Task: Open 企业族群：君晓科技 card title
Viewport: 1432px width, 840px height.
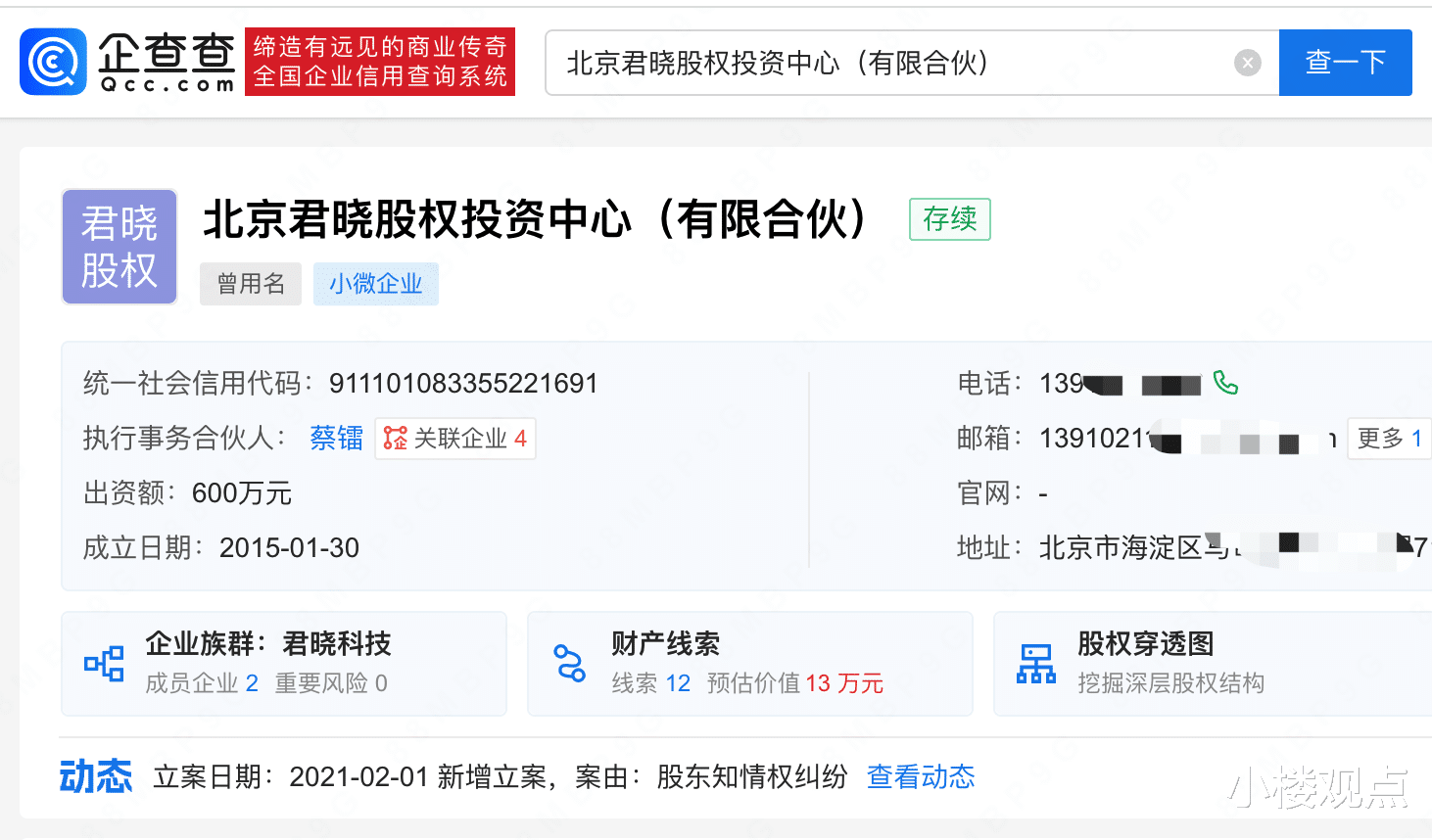Action: (x=268, y=643)
